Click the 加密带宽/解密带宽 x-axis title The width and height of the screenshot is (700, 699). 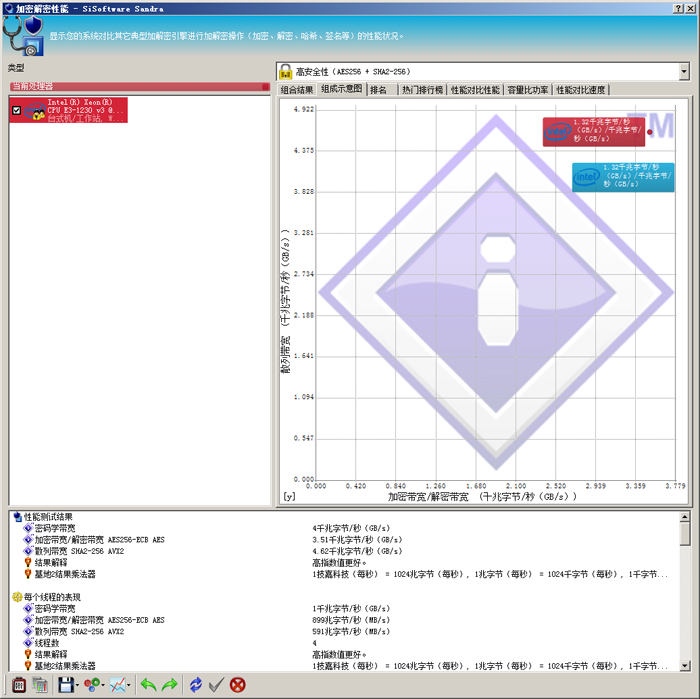482,496
